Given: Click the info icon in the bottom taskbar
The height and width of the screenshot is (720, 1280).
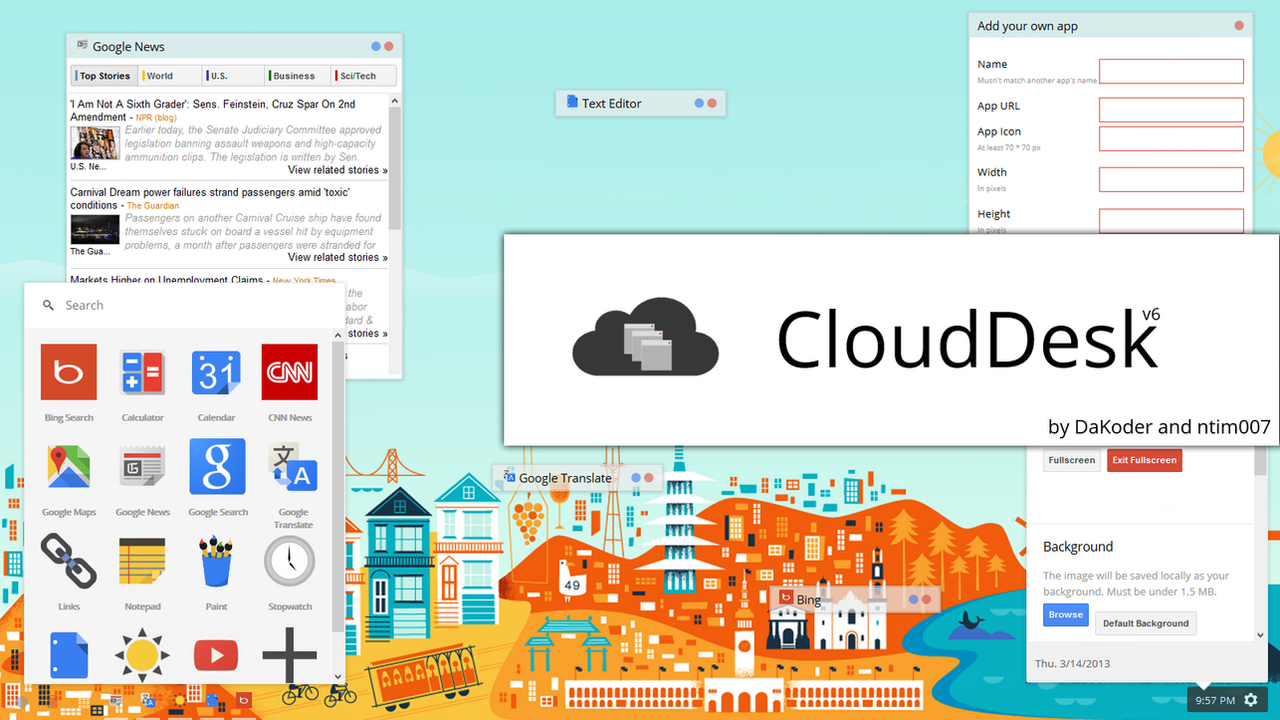Looking at the screenshot, I should [x=22, y=702].
